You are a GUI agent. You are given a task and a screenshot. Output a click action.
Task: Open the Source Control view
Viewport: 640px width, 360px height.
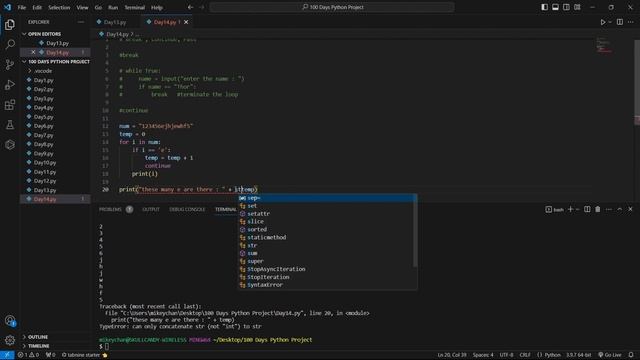10,64
